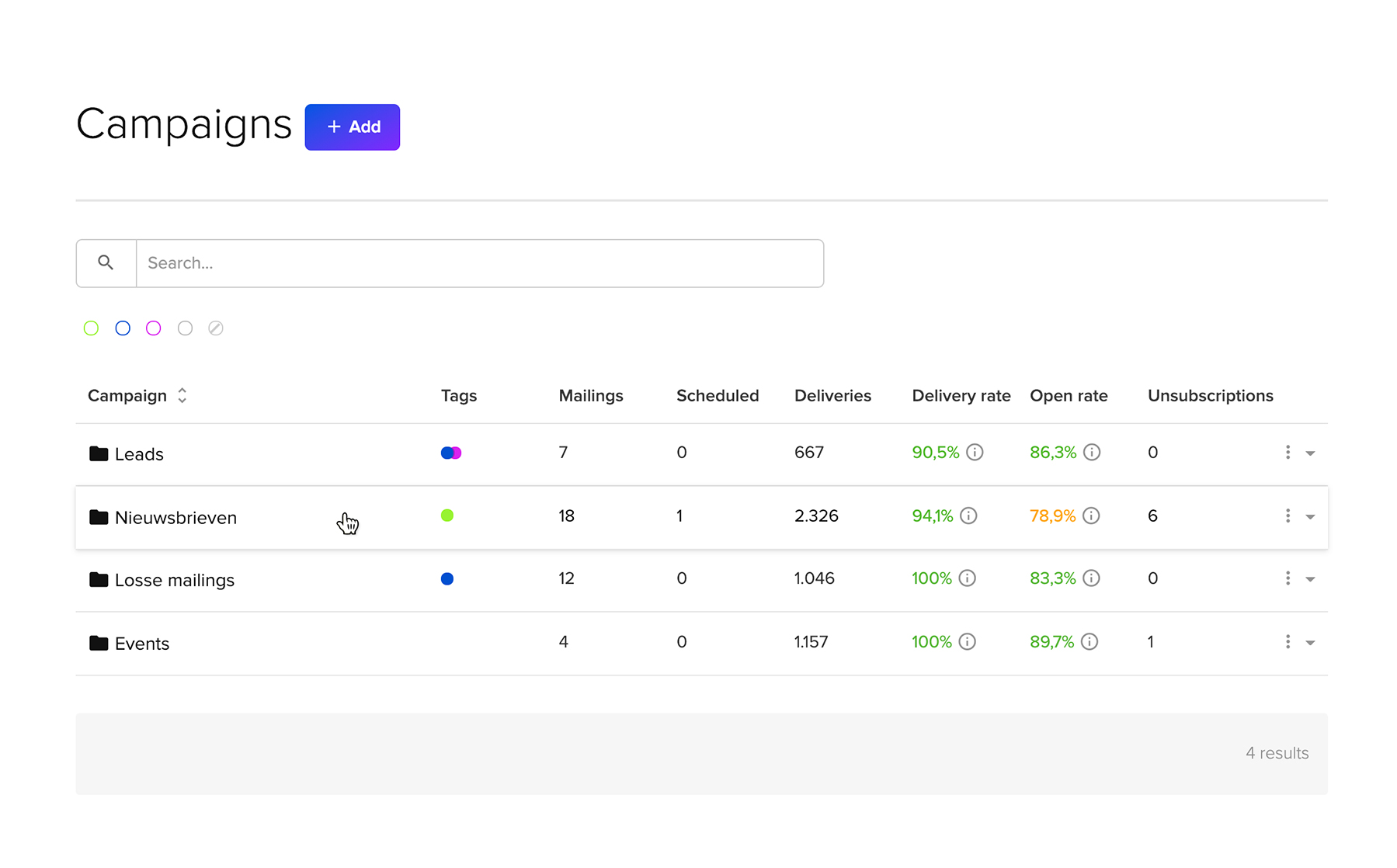
Task: Show info for Leads delivery rate 90,5%
Action: tap(975, 452)
